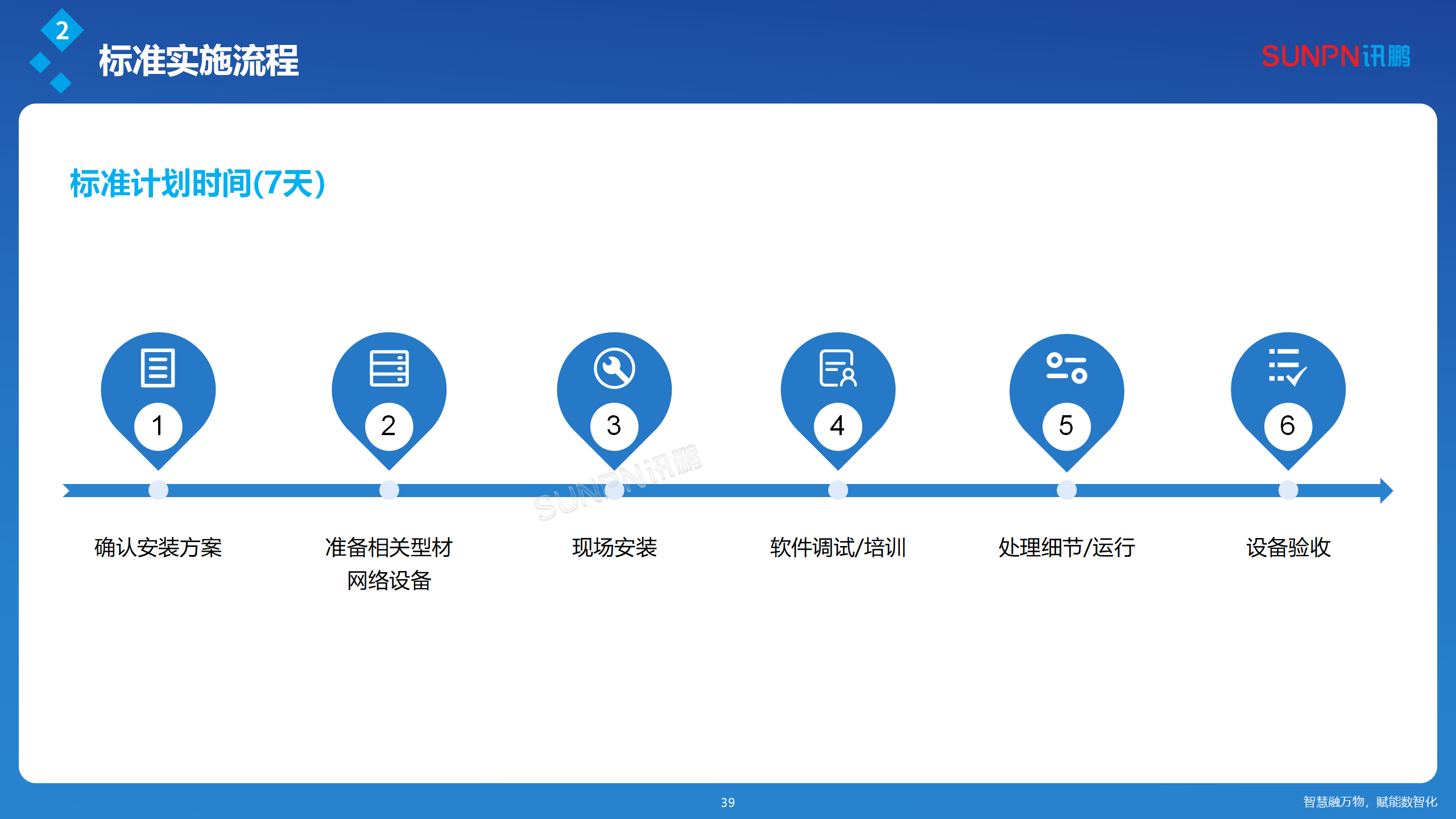This screenshot has height=819, width=1456.
Task: Click the page number 39
Action: [728, 803]
